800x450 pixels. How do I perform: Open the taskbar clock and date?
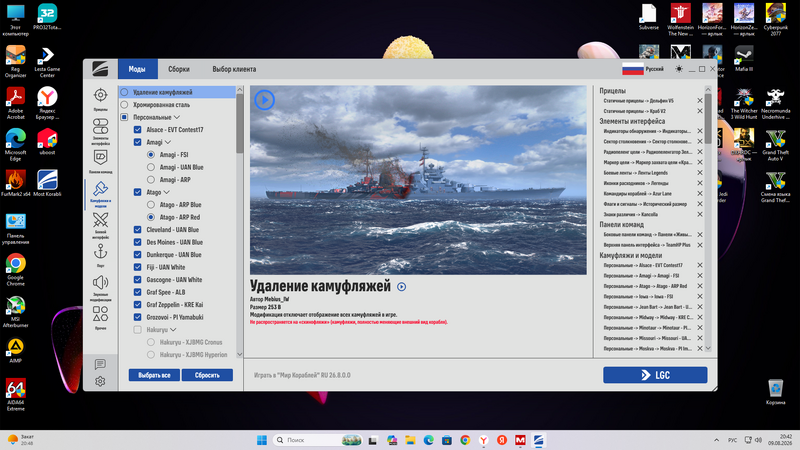[780, 440]
